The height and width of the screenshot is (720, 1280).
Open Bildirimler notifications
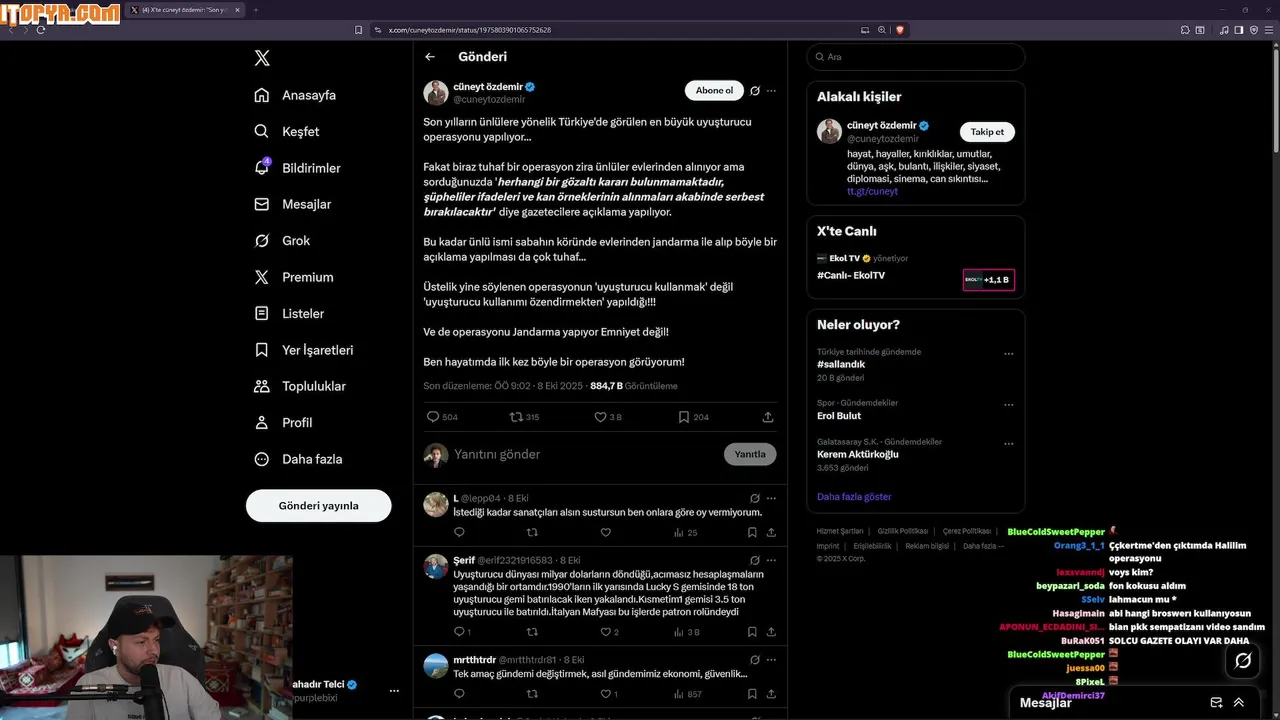(x=297, y=168)
